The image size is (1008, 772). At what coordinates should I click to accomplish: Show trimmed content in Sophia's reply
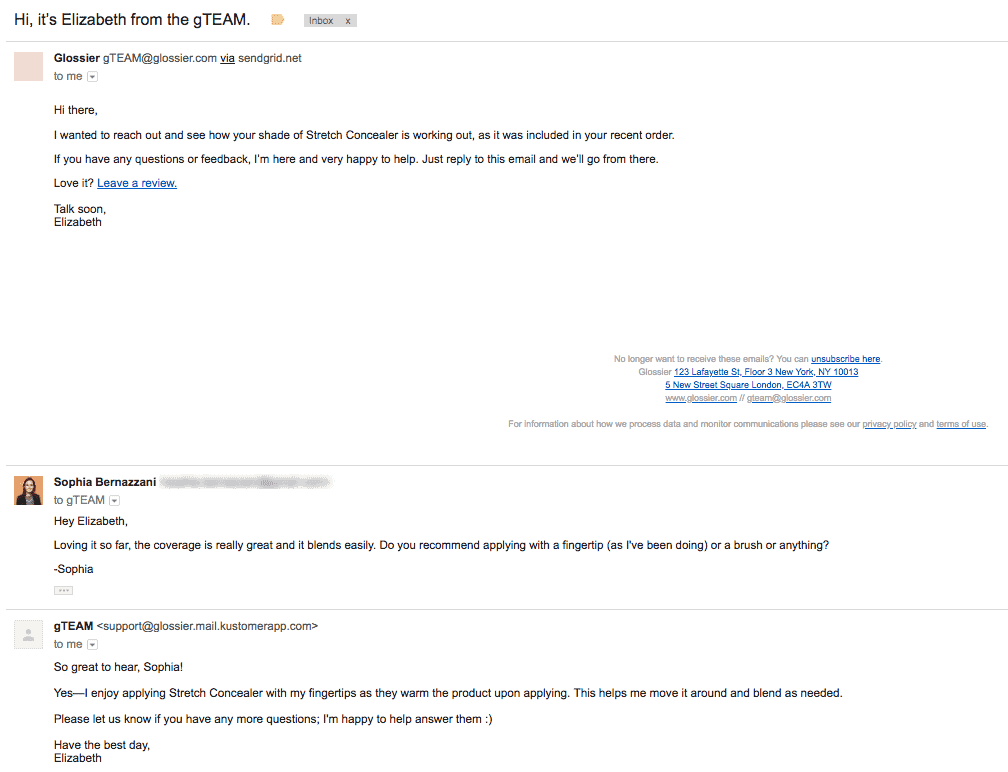coord(63,590)
